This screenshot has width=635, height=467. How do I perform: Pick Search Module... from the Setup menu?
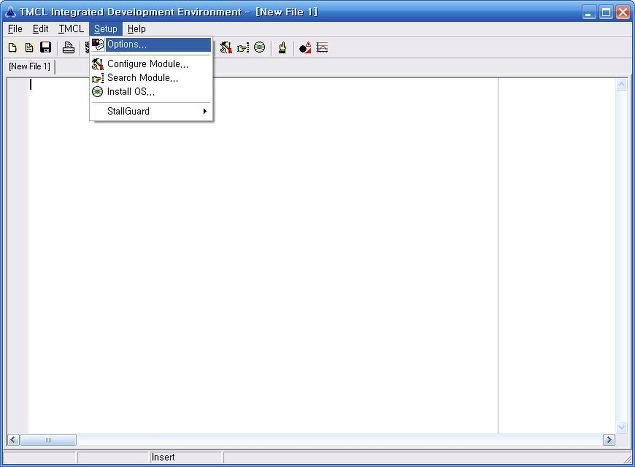coord(151,78)
